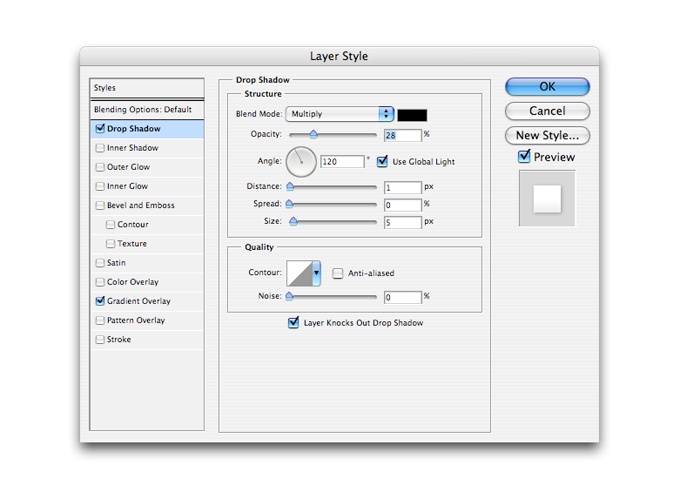Select the Styles panel header
The width and height of the screenshot is (680, 492).
(147, 88)
